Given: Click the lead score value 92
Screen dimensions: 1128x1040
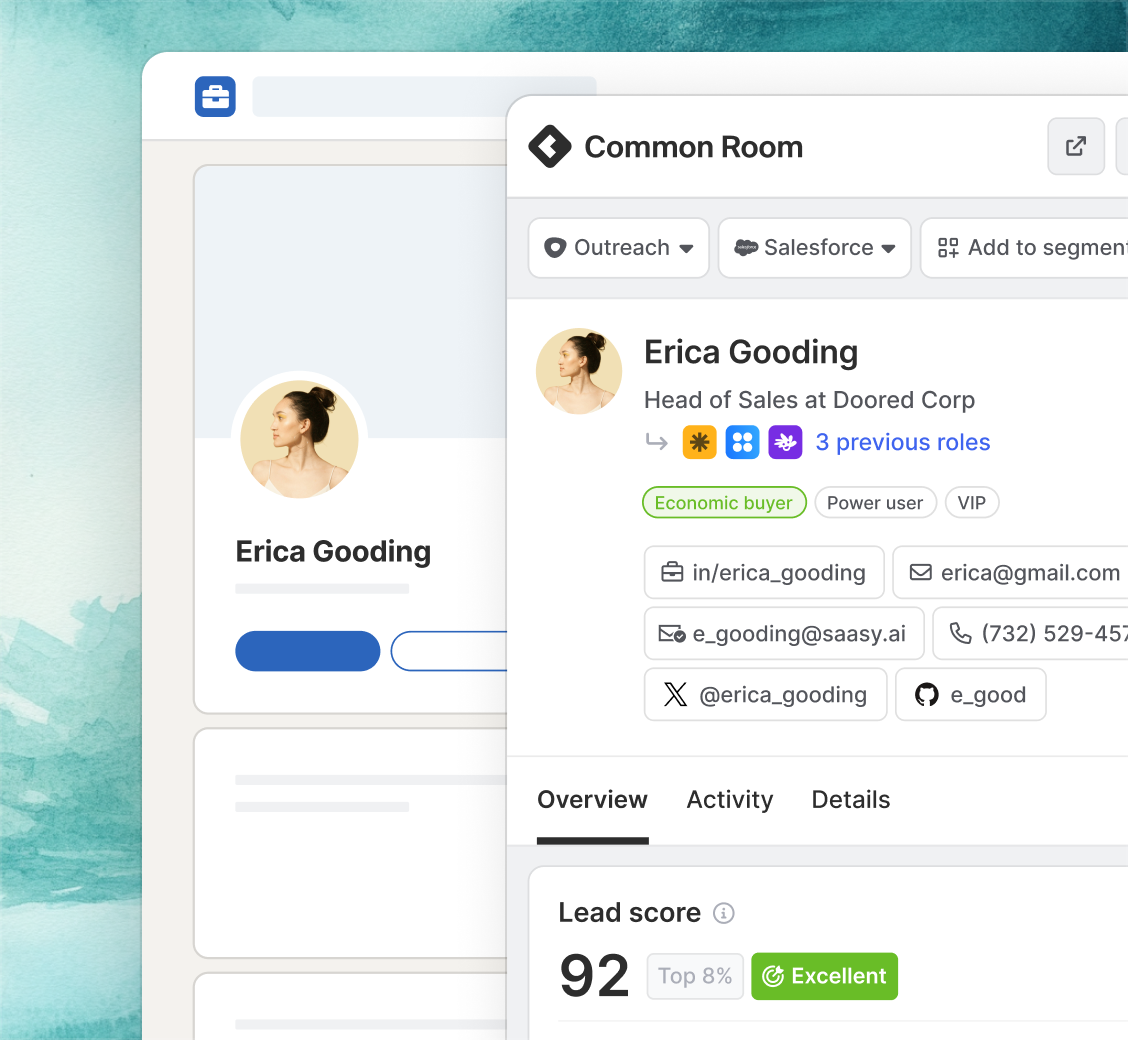Looking at the screenshot, I should pyautogui.click(x=594, y=976).
